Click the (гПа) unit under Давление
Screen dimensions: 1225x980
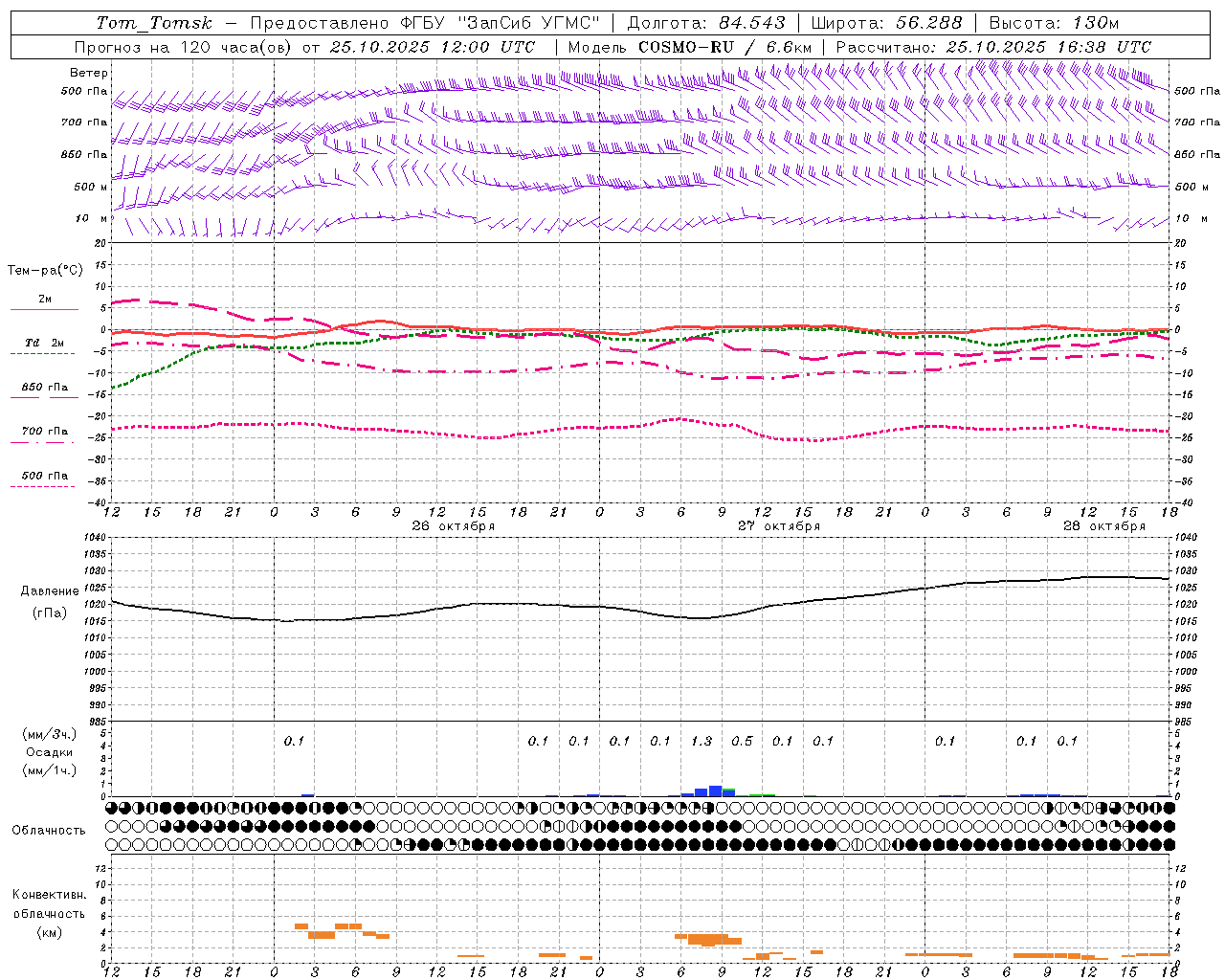[x=50, y=613]
